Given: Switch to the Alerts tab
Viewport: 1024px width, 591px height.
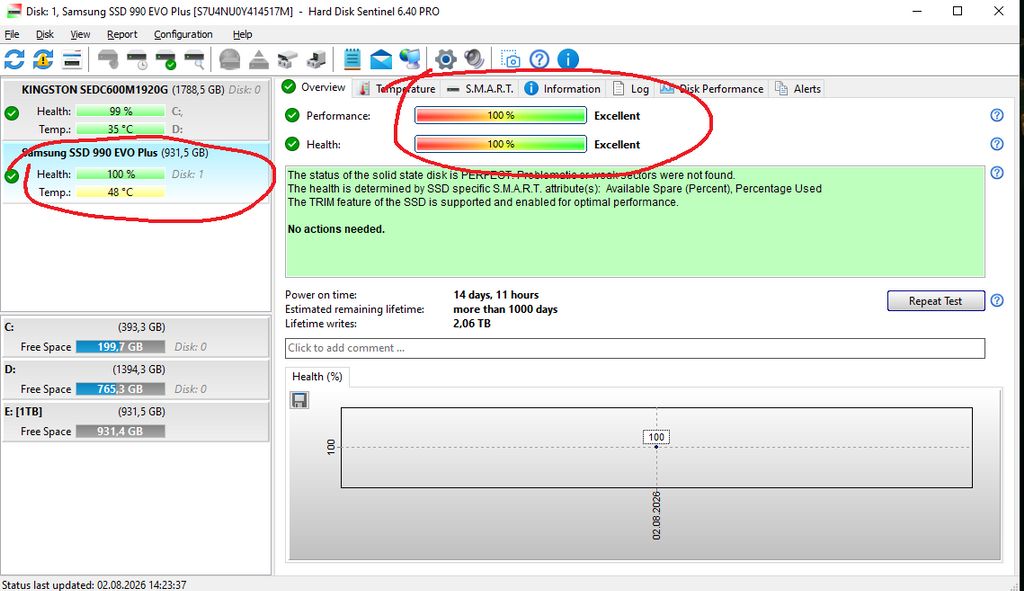Looking at the screenshot, I should click(x=797, y=89).
